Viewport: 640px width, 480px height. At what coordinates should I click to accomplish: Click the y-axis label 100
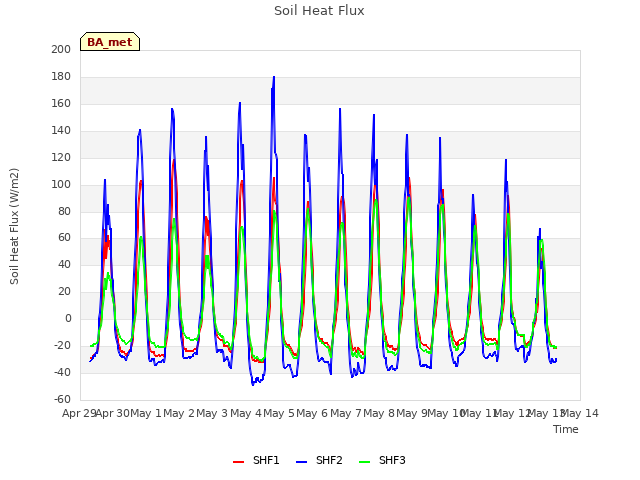[61, 184]
